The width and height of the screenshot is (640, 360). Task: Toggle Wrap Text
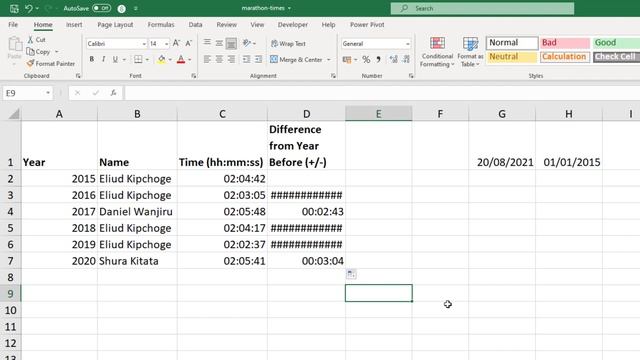coord(288,43)
